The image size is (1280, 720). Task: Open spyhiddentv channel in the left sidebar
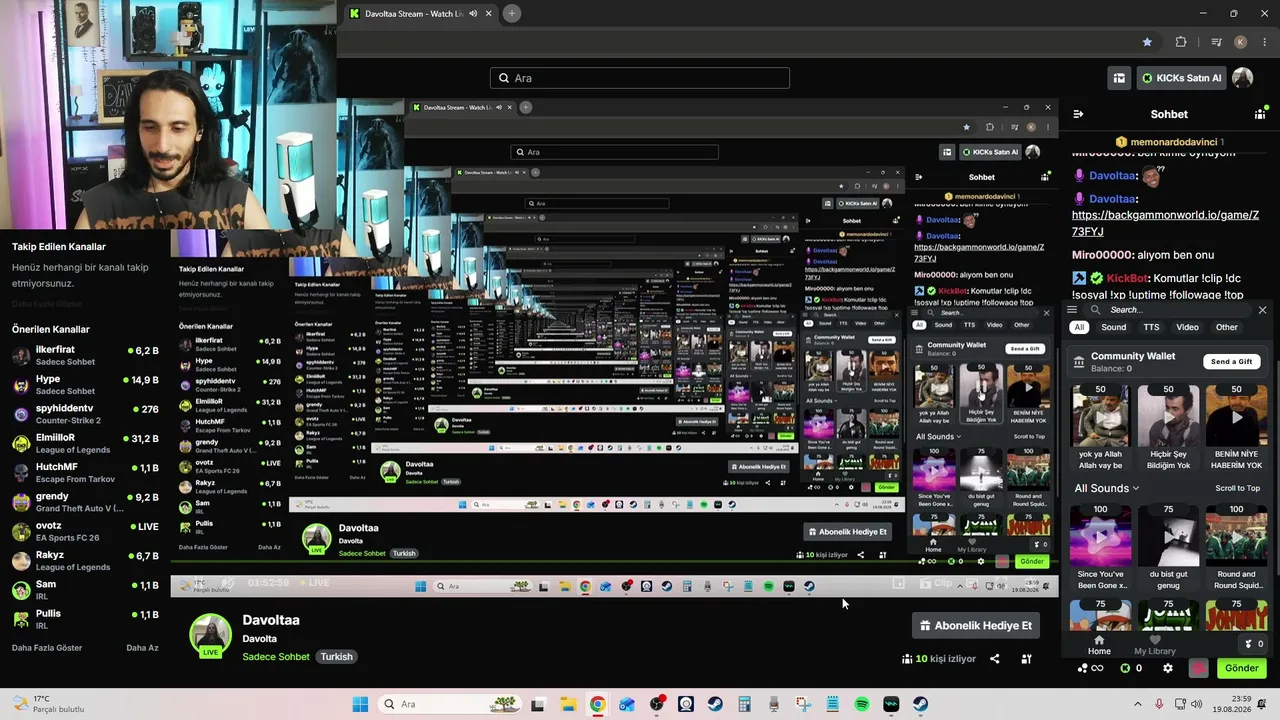click(85, 414)
